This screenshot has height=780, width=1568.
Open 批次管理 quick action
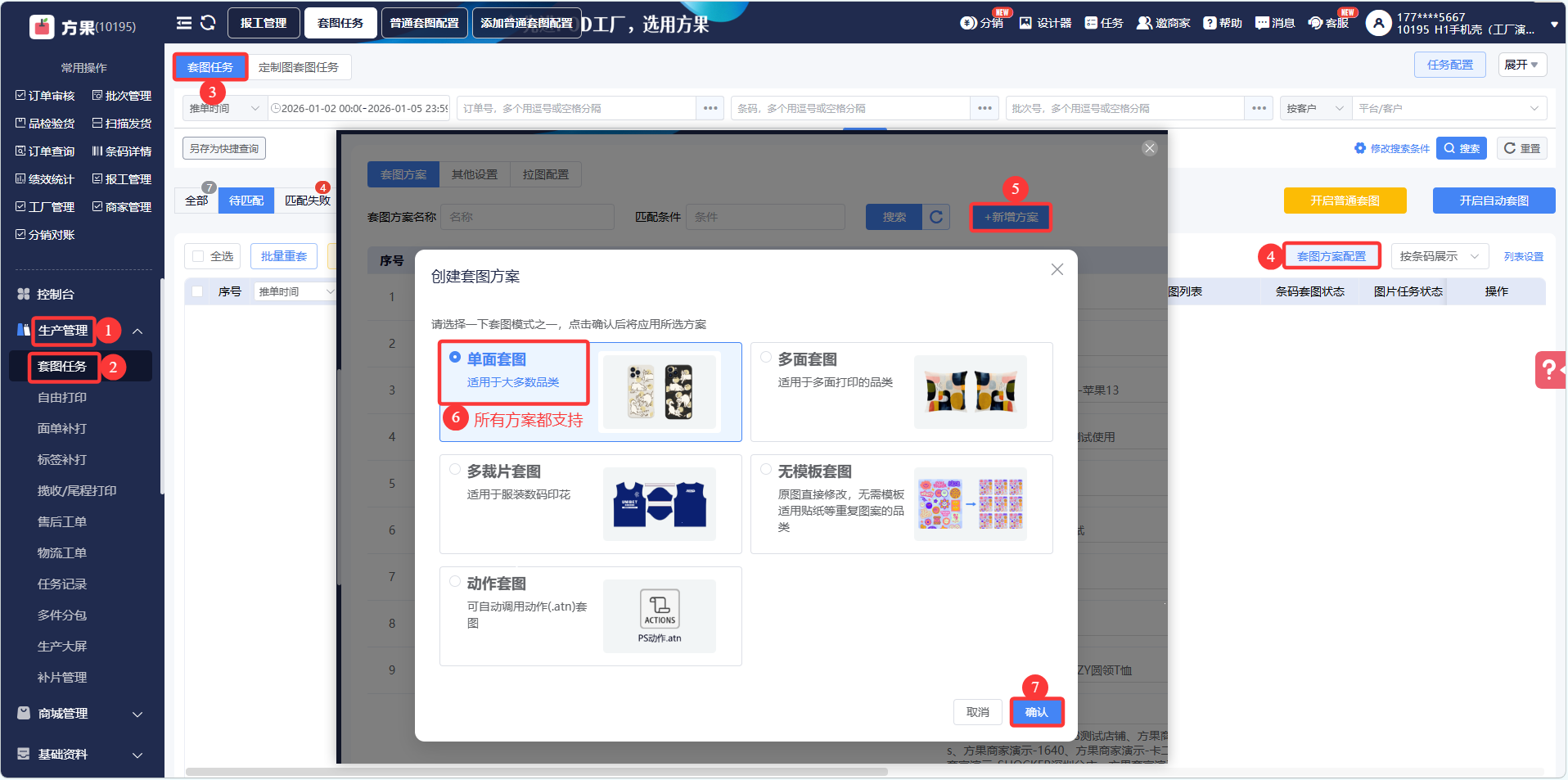122,96
